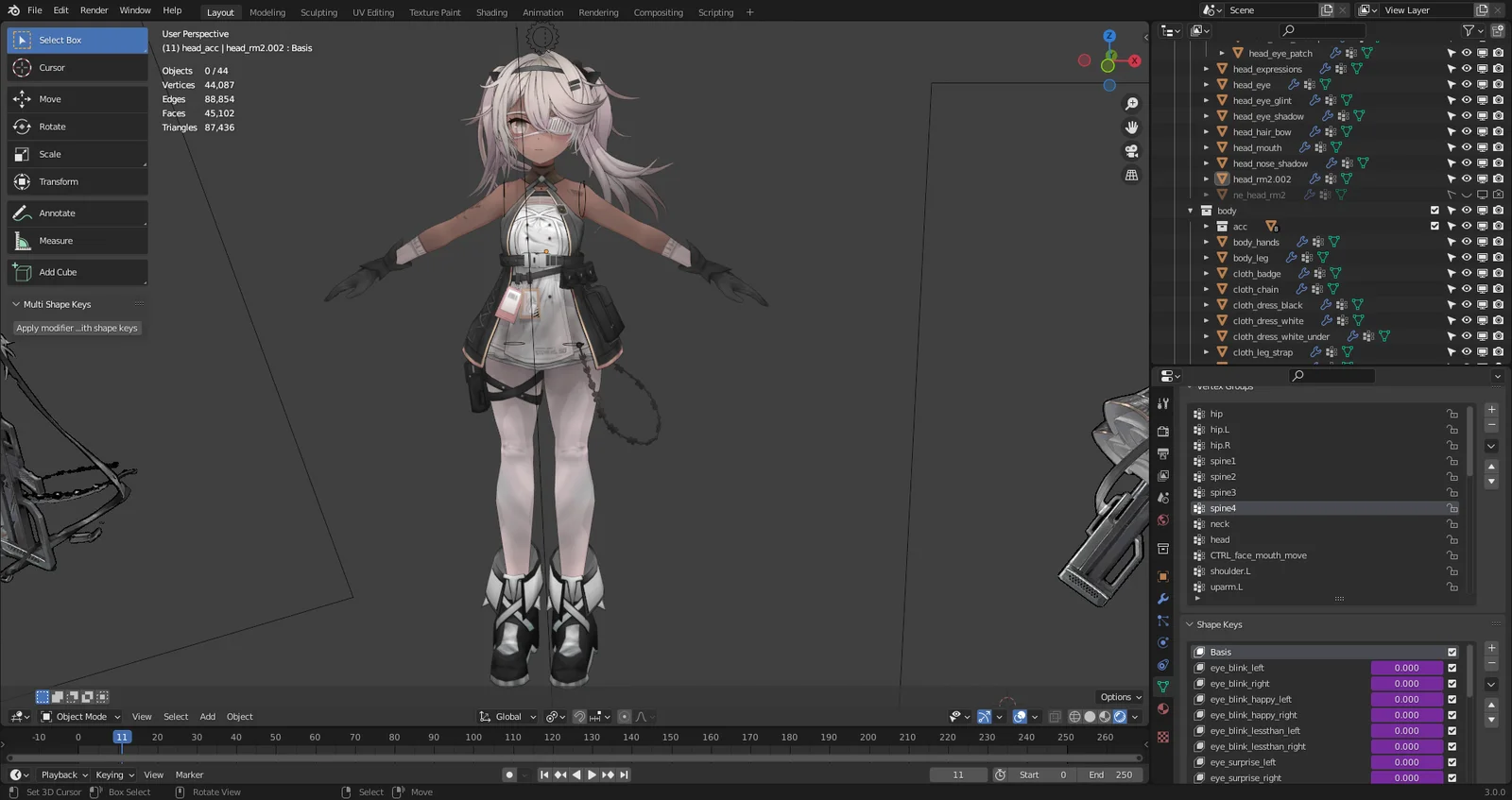Collapse Multi Shape Keys panel

point(16,304)
